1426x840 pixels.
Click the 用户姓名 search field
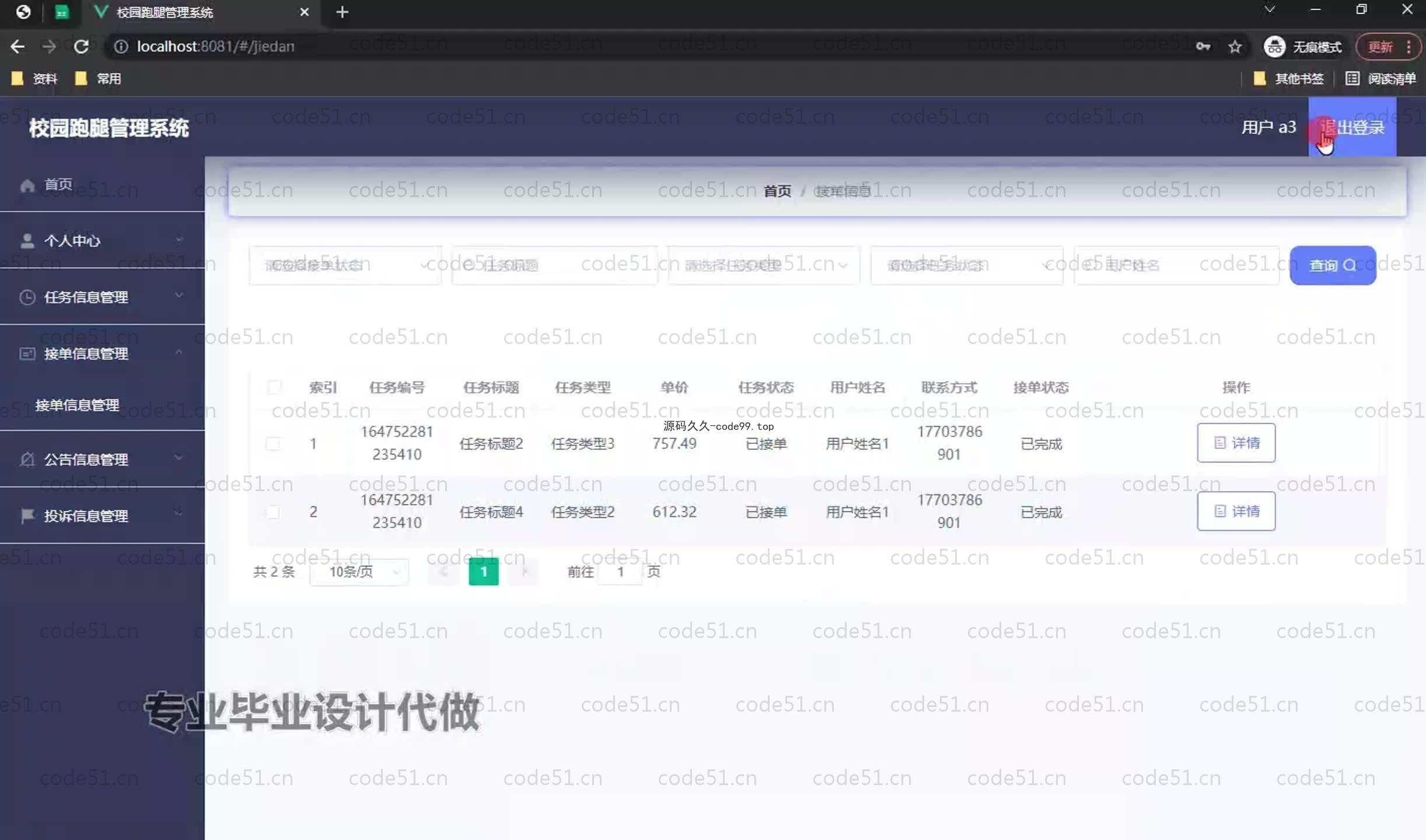(x=1176, y=265)
